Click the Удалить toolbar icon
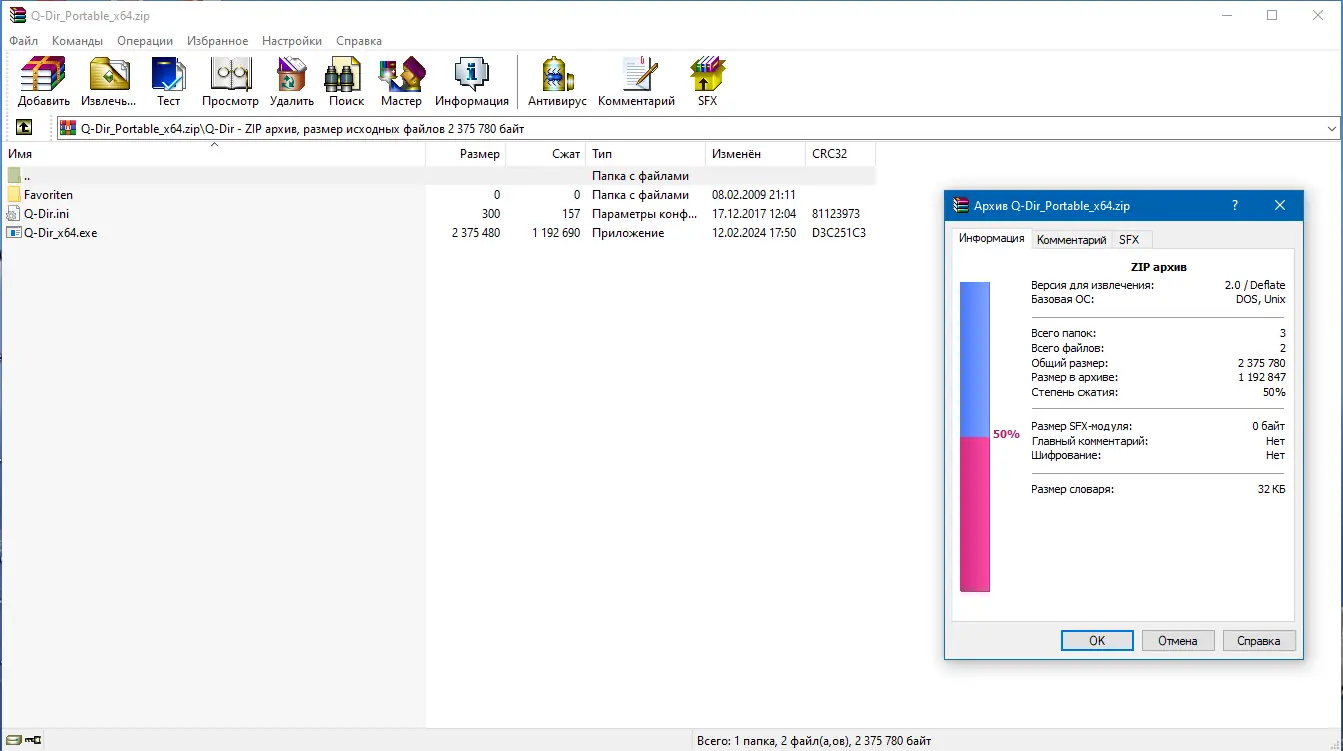1343x751 pixels. click(x=291, y=75)
